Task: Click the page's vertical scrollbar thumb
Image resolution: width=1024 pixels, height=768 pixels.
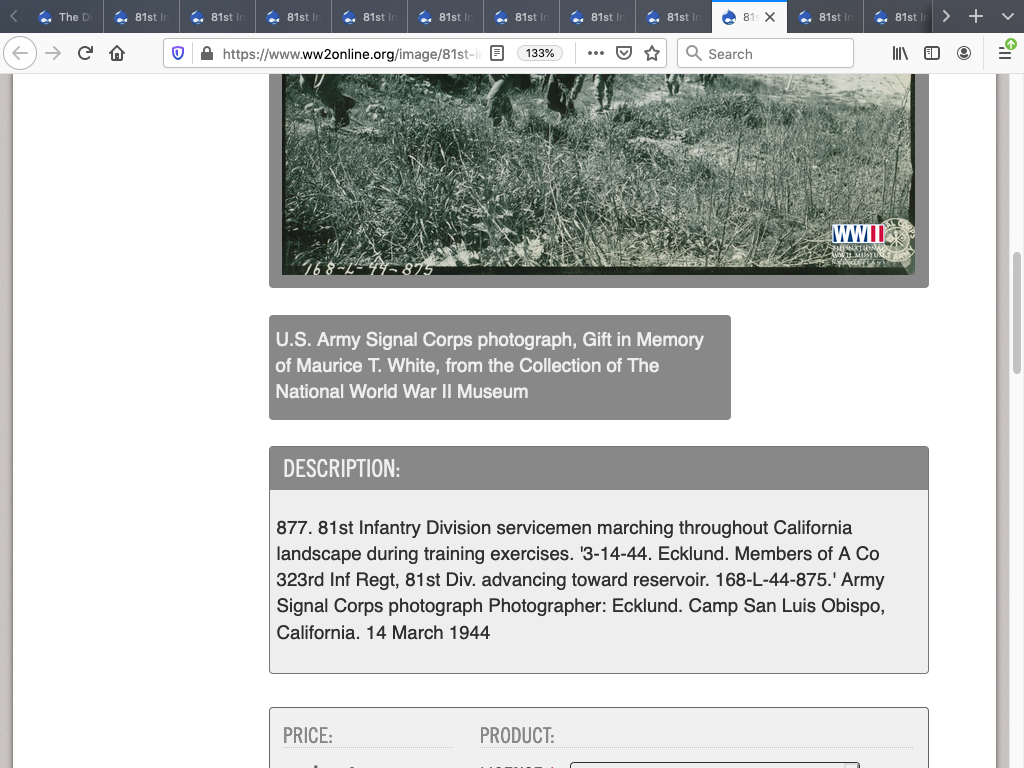Action: (1017, 312)
